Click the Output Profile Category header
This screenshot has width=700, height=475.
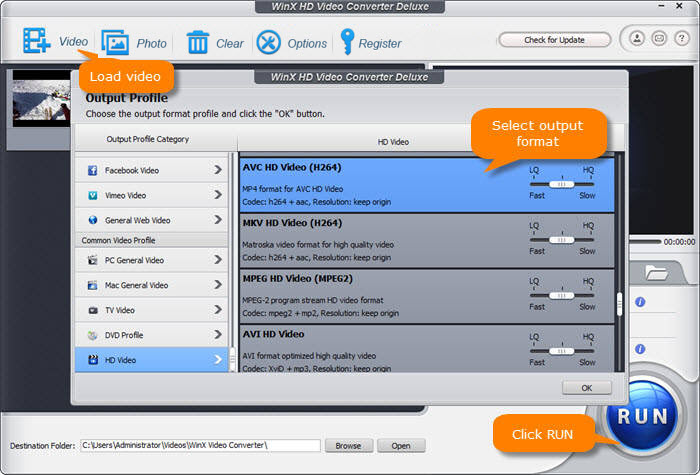pos(147,139)
